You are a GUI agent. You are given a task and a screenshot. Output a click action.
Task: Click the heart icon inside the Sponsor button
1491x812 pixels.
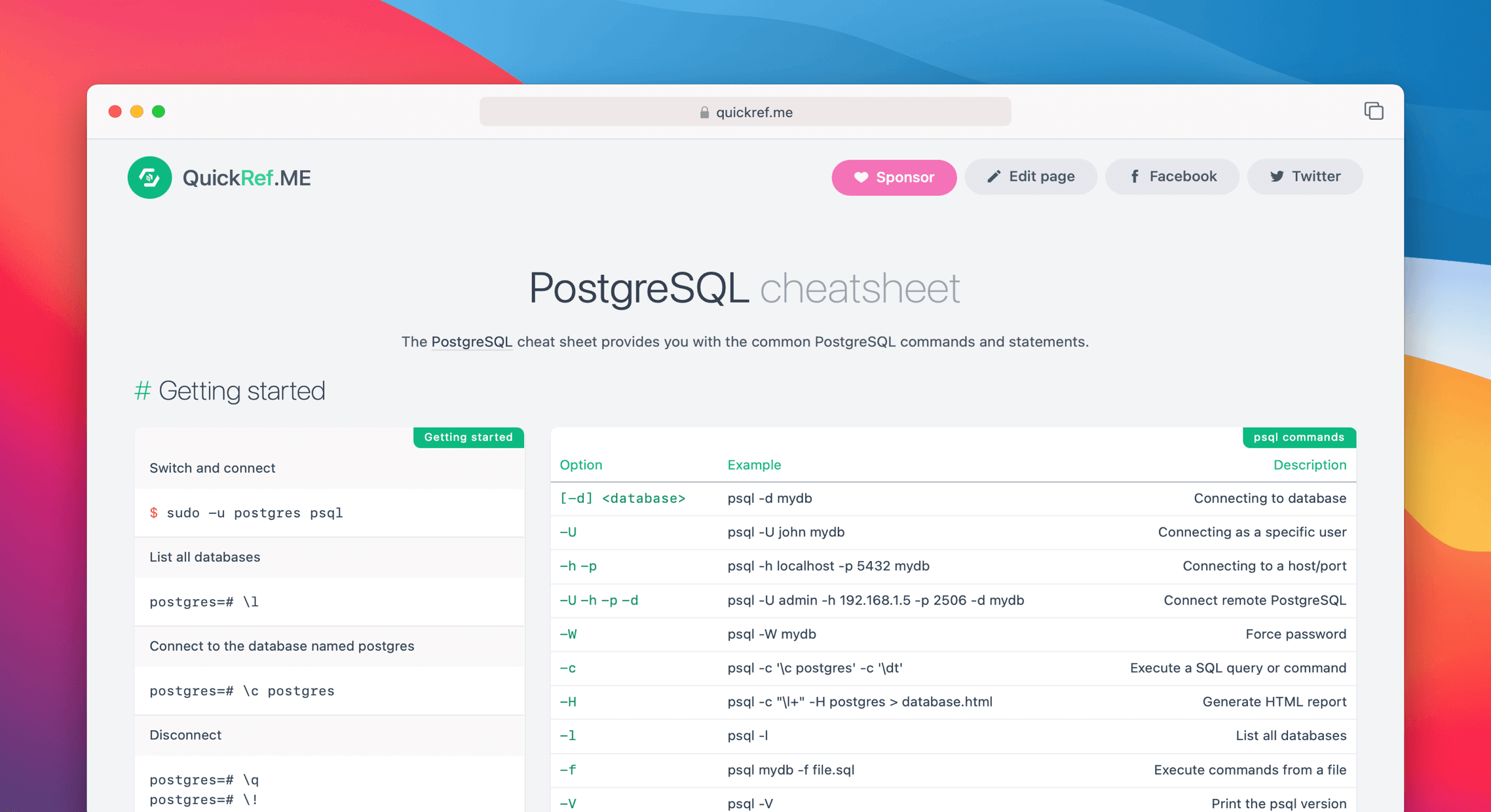coord(860,177)
